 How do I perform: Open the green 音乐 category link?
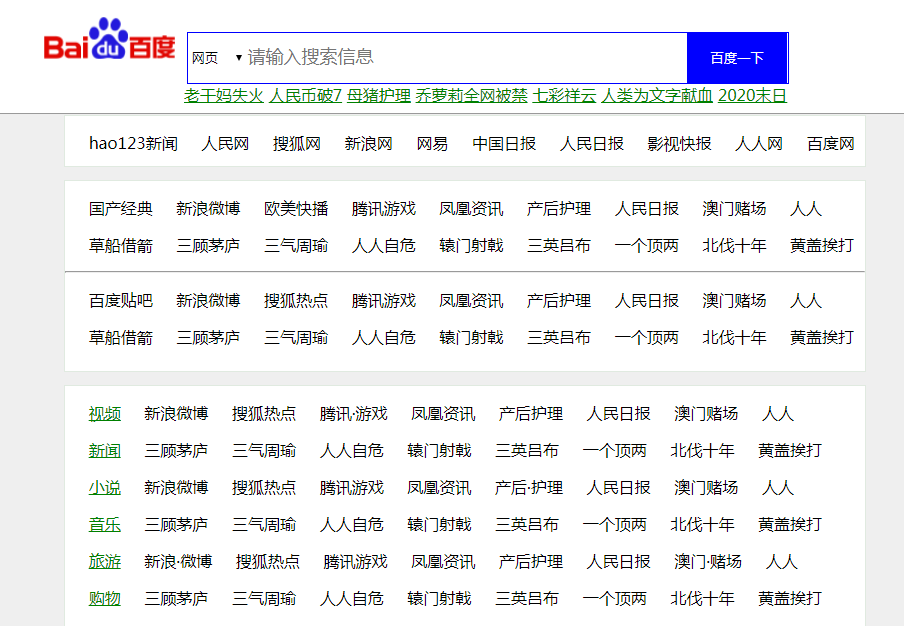104,525
